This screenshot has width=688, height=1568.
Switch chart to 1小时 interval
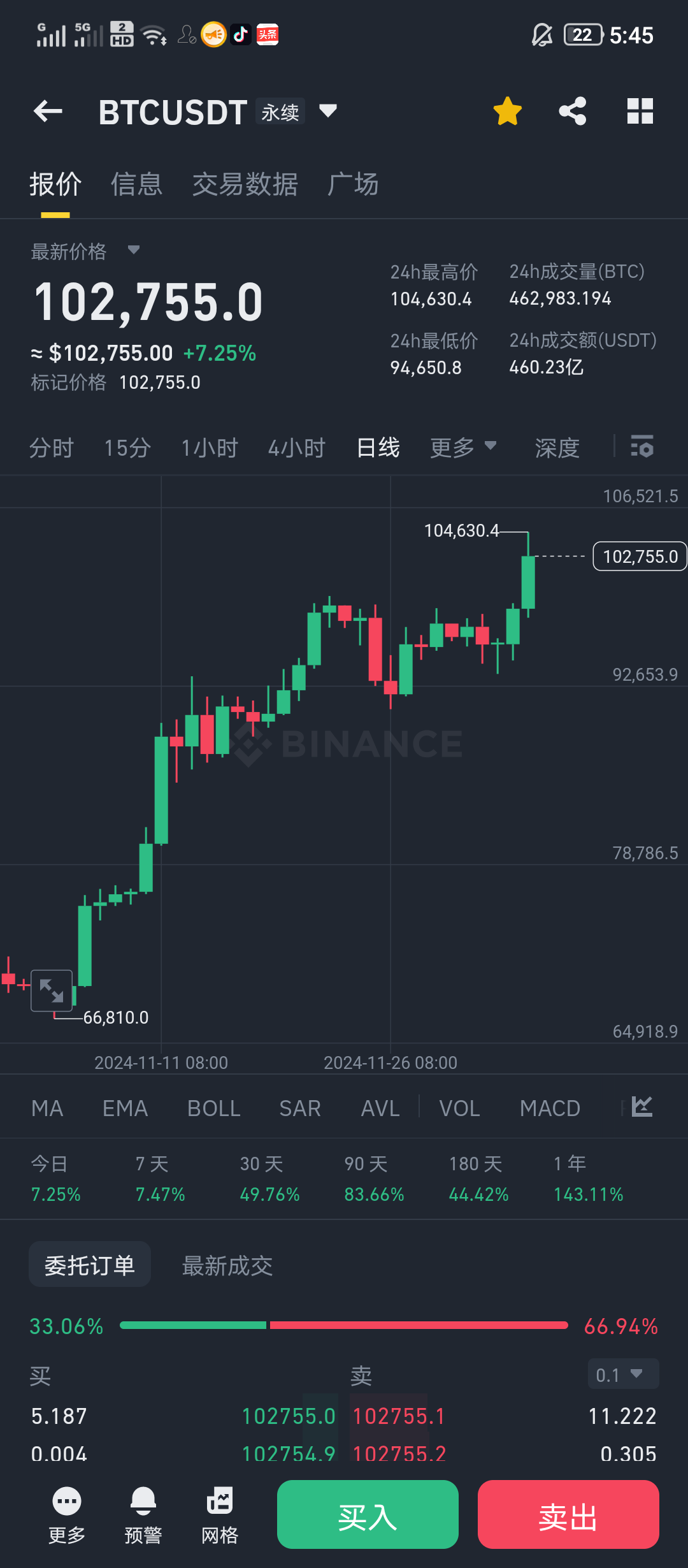210,448
